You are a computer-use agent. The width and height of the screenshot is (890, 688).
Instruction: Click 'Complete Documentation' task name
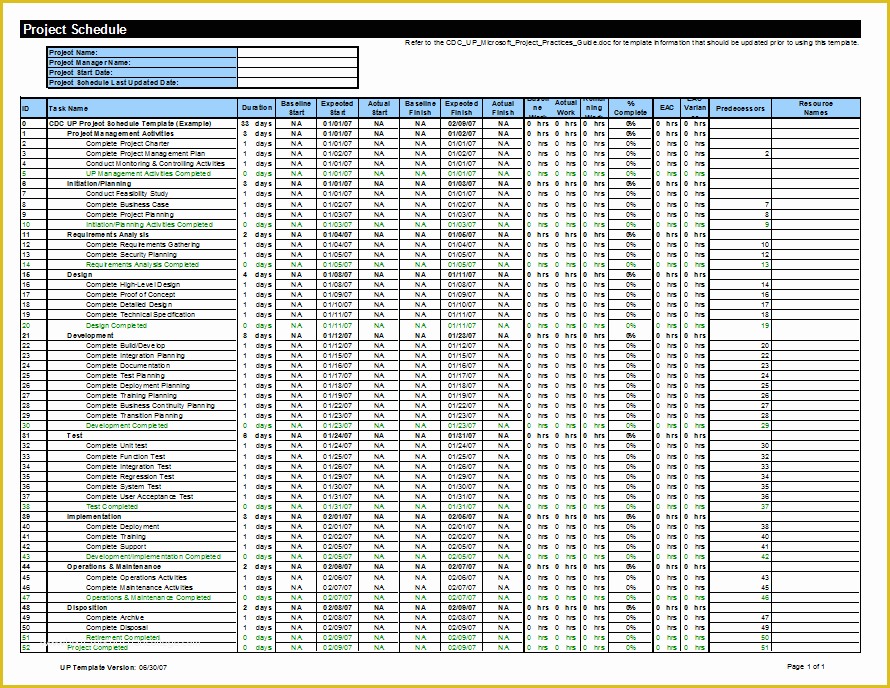tap(128, 366)
